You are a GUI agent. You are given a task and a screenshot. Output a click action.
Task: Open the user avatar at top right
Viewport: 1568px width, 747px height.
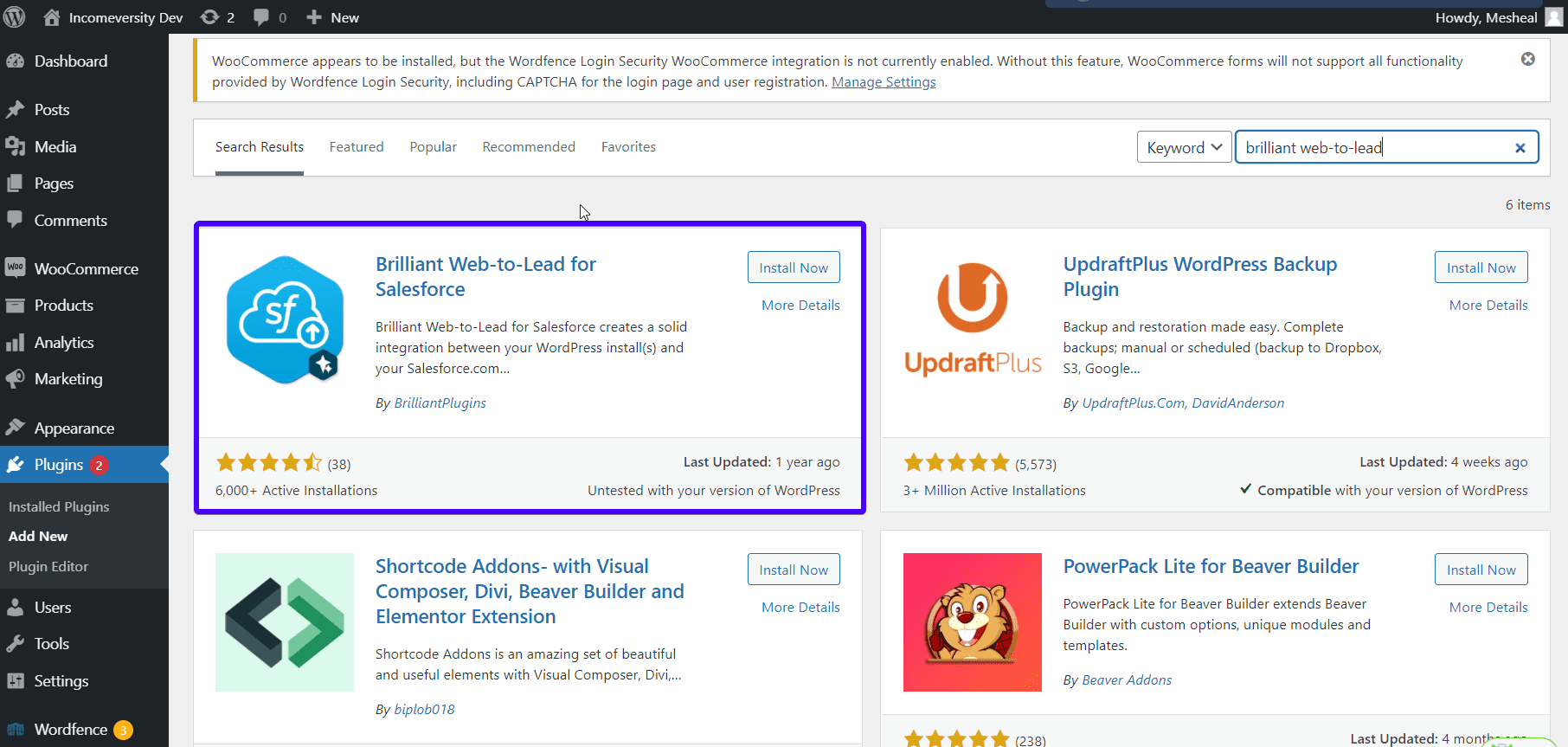pos(1554,17)
